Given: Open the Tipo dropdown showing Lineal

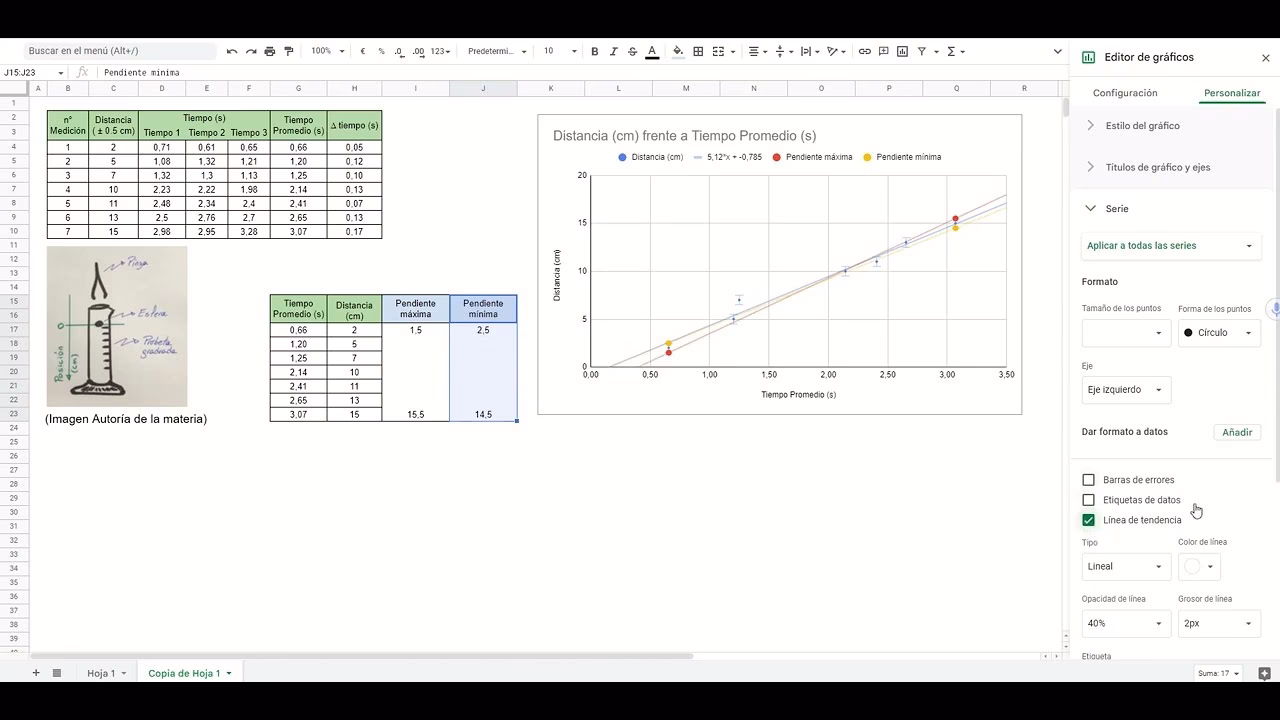Looking at the screenshot, I should point(1125,566).
